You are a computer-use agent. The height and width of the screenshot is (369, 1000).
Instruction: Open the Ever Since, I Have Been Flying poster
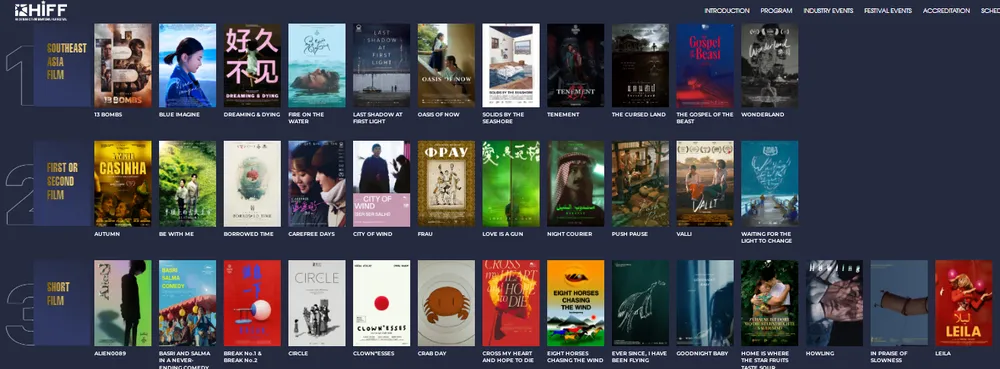(x=640, y=303)
